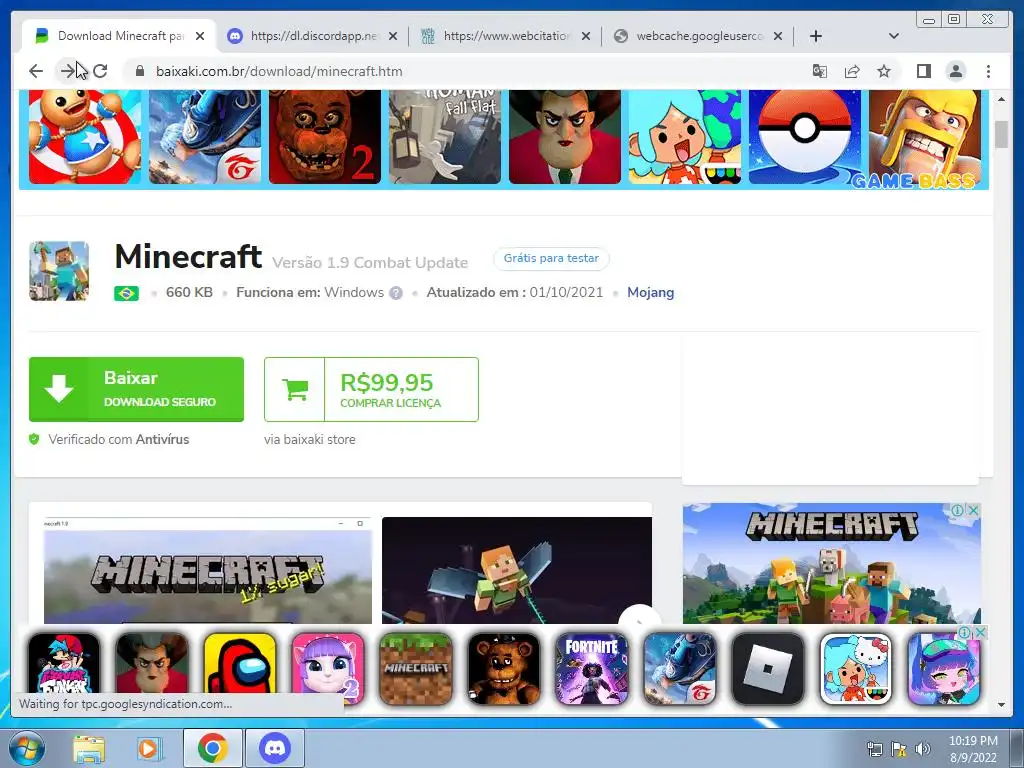The width and height of the screenshot is (1024, 768).
Task: Open the translate page icon
Action: click(820, 71)
